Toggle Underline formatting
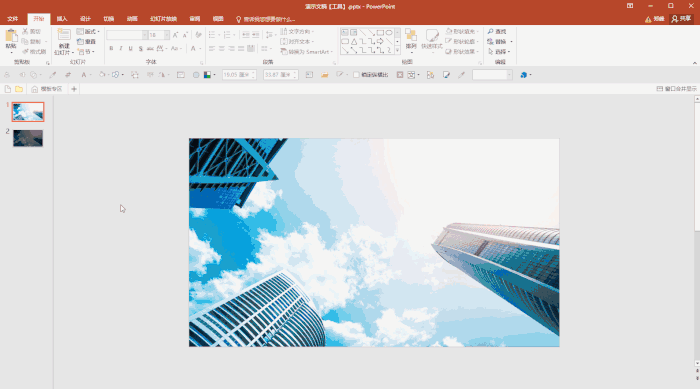 click(130, 48)
